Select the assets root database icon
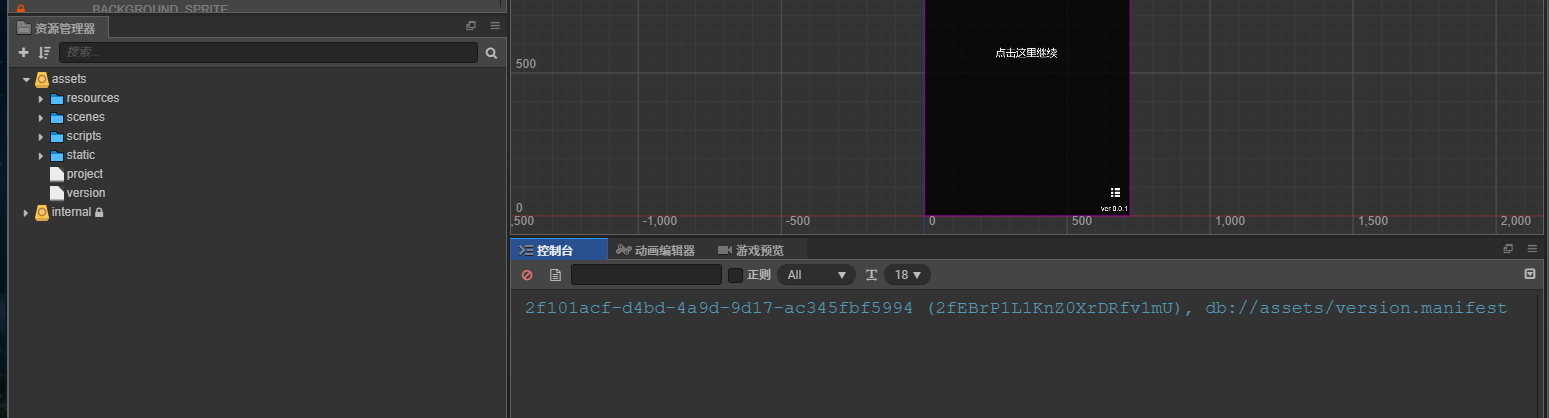The image size is (1549, 418). click(42, 79)
